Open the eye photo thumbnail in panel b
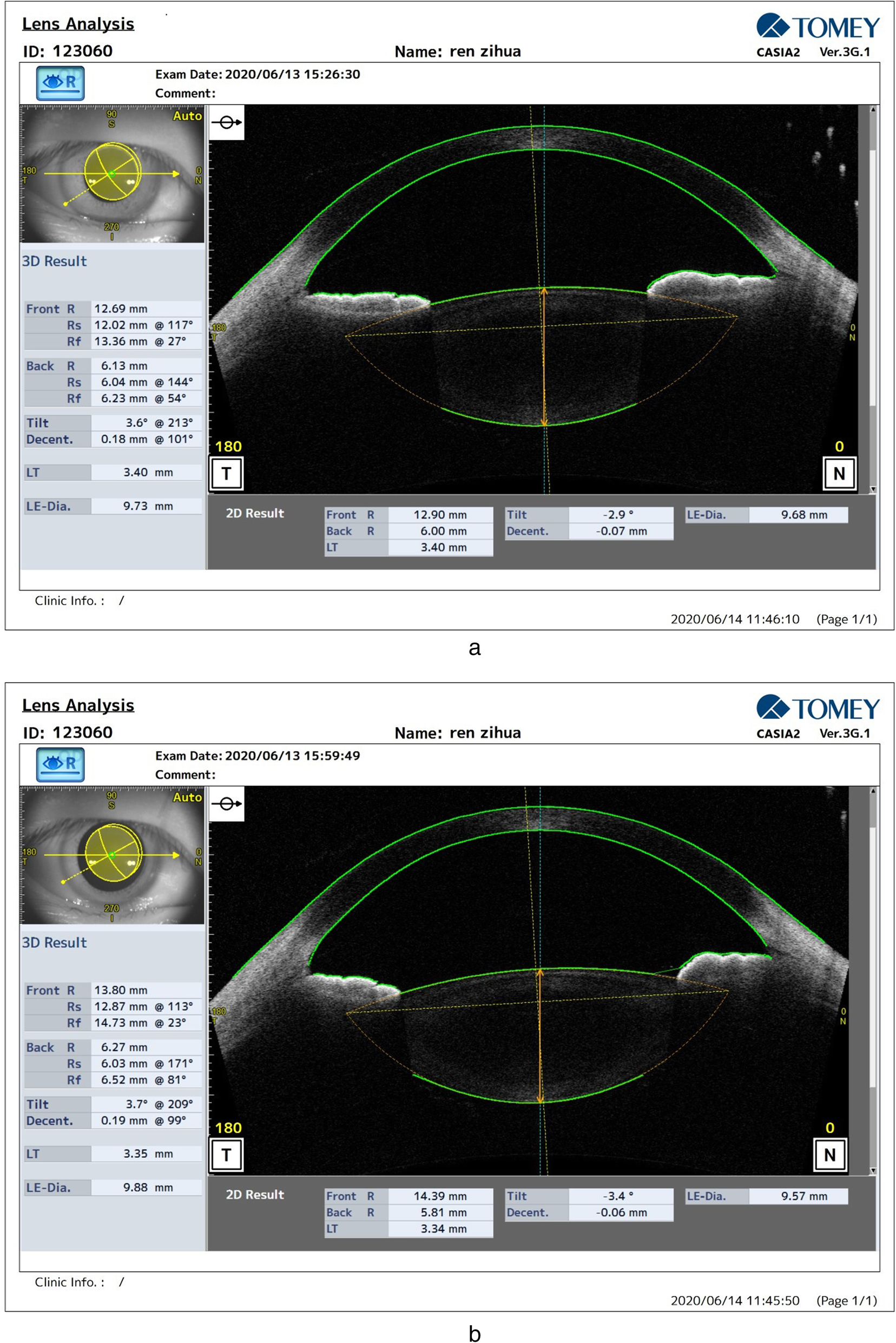The height and width of the screenshot is (1343, 896). pos(112,855)
